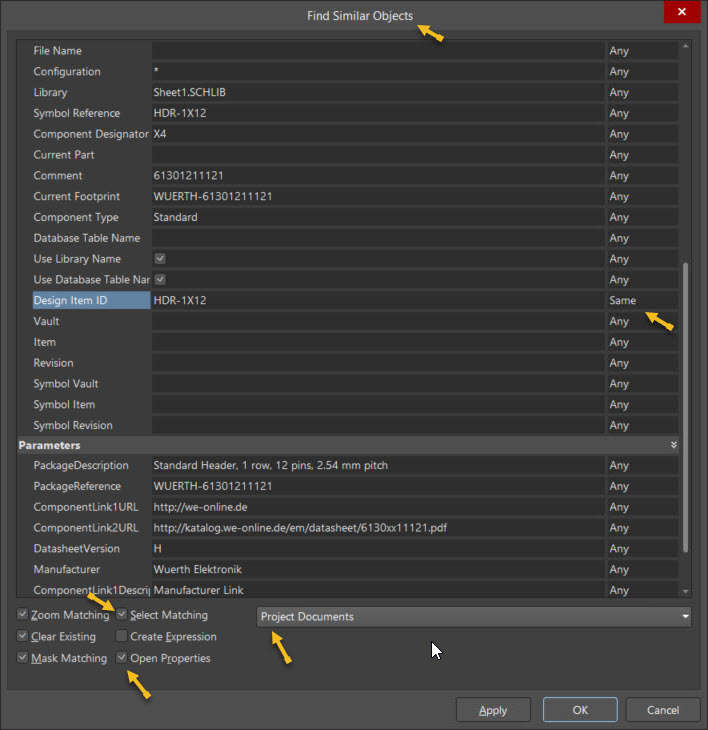
Task: Click Manufacturer value Wuerth Elektronik
Action: [x=378, y=569]
